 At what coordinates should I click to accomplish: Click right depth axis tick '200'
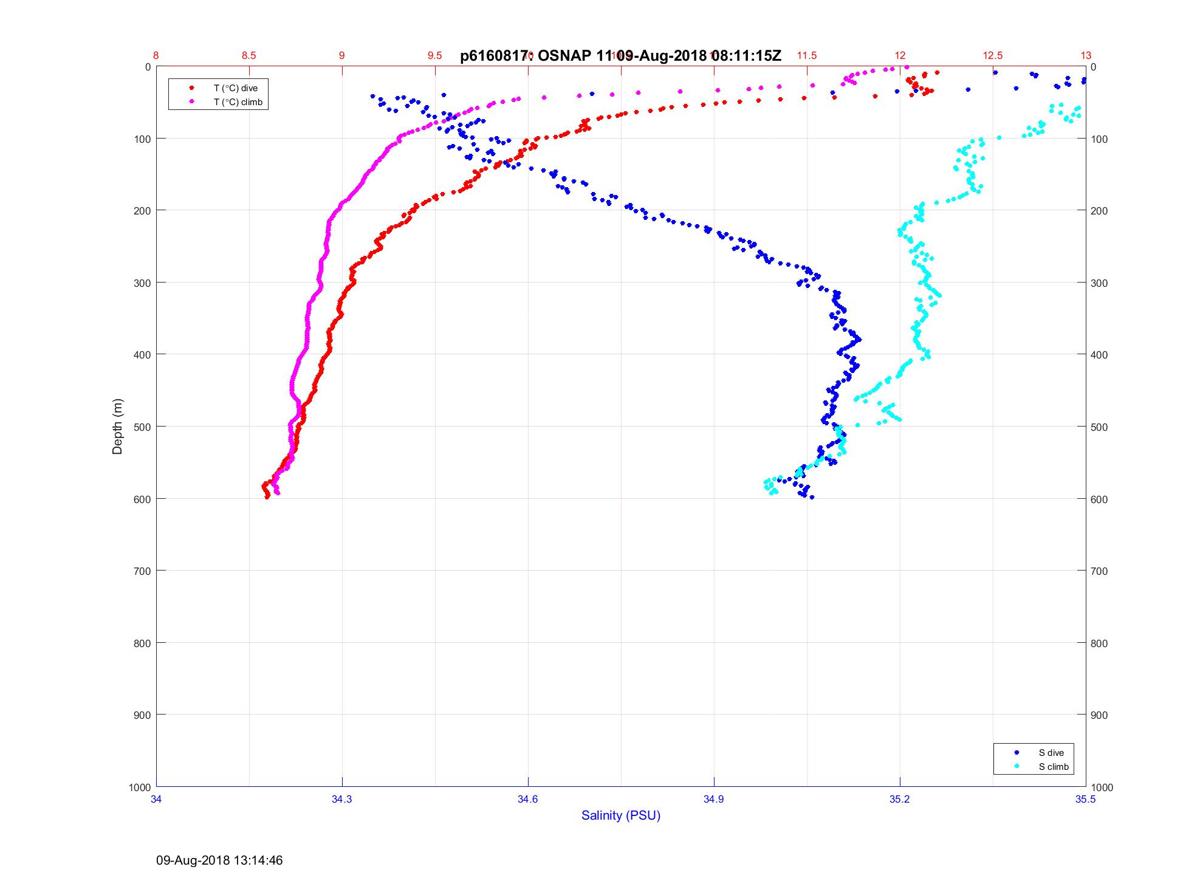click(1099, 211)
